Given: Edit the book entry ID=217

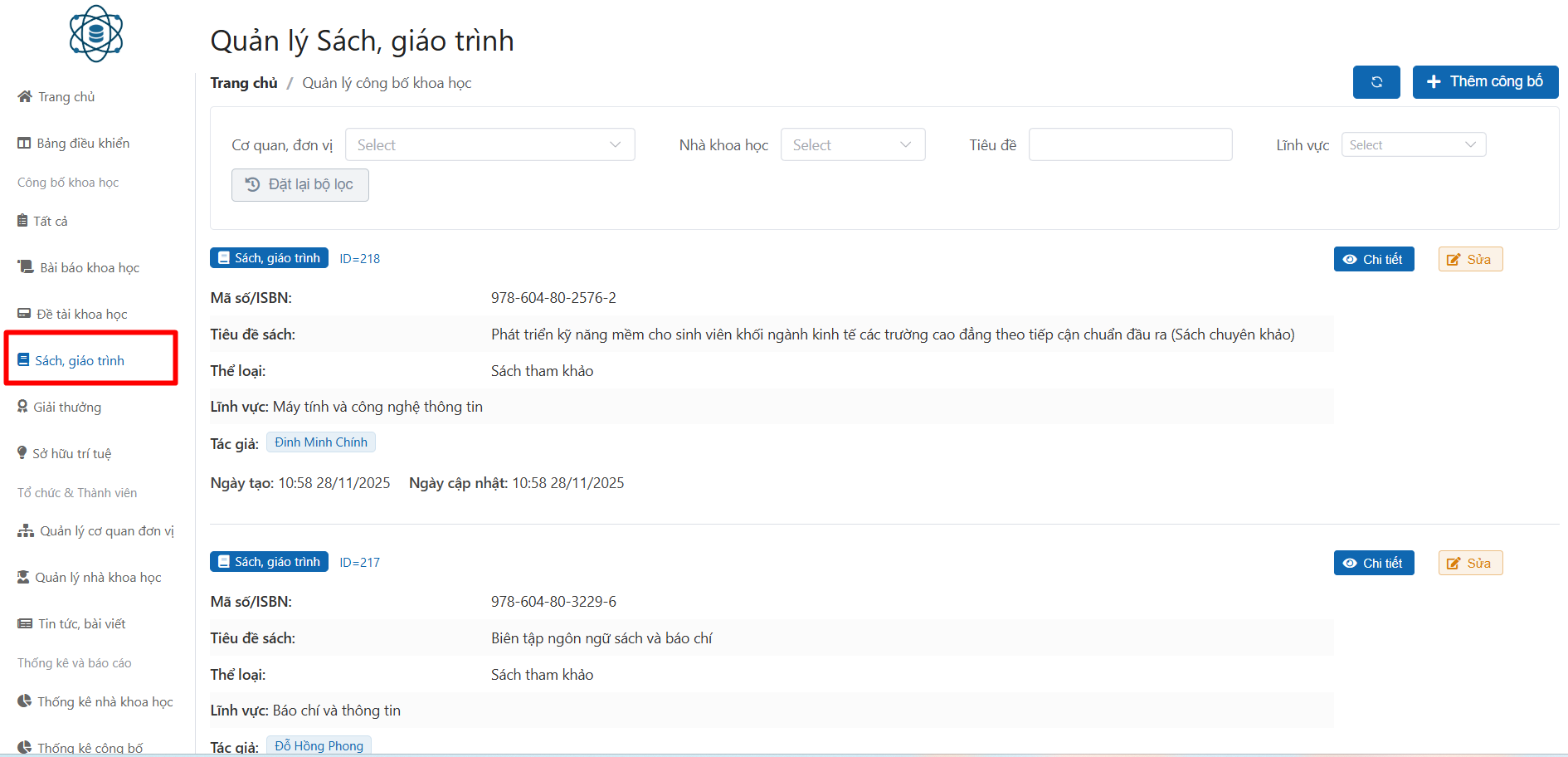Looking at the screenshot, I should click(x=1470, y=564).
